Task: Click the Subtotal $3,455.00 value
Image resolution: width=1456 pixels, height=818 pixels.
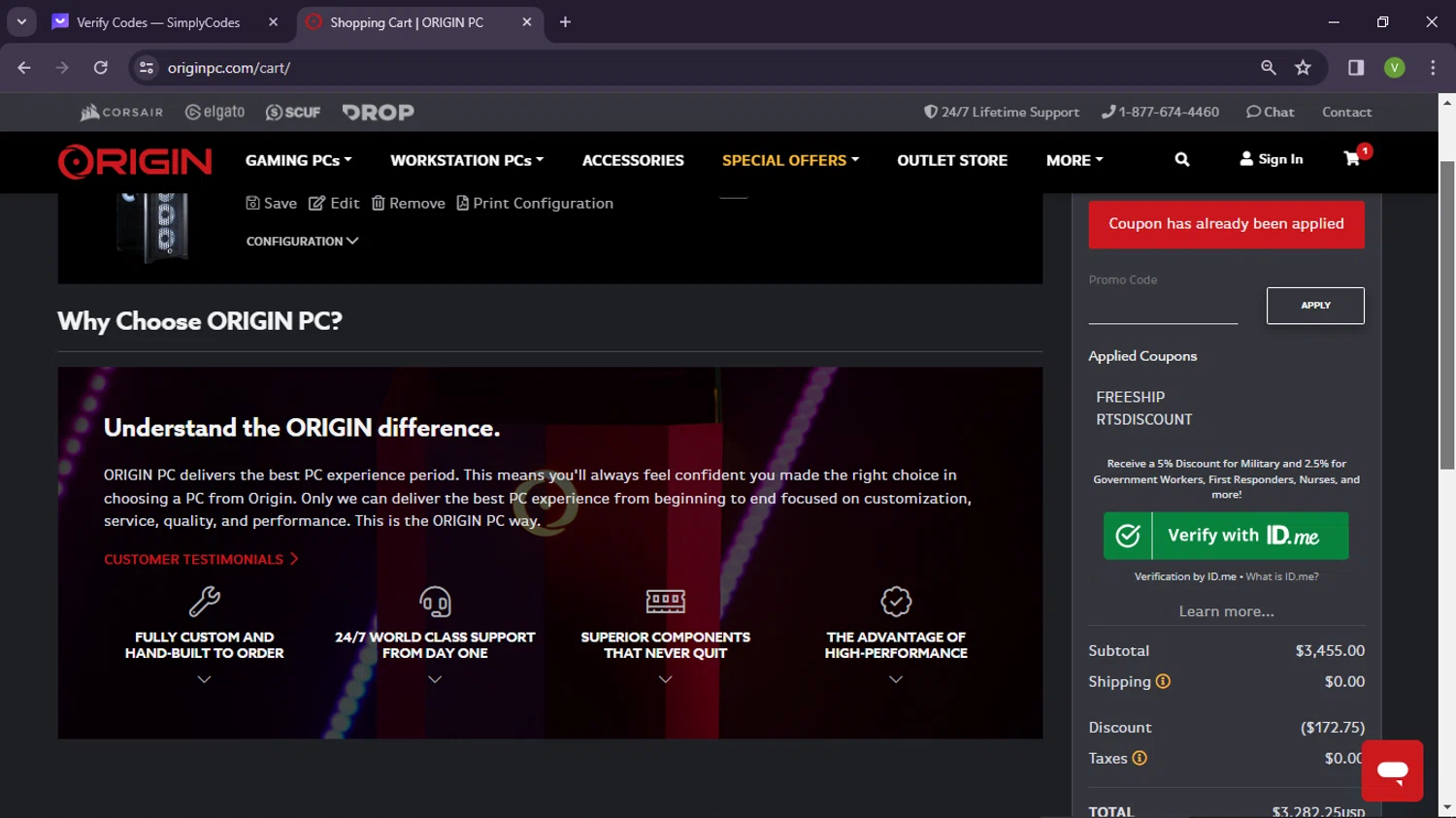Action: 1330,650
